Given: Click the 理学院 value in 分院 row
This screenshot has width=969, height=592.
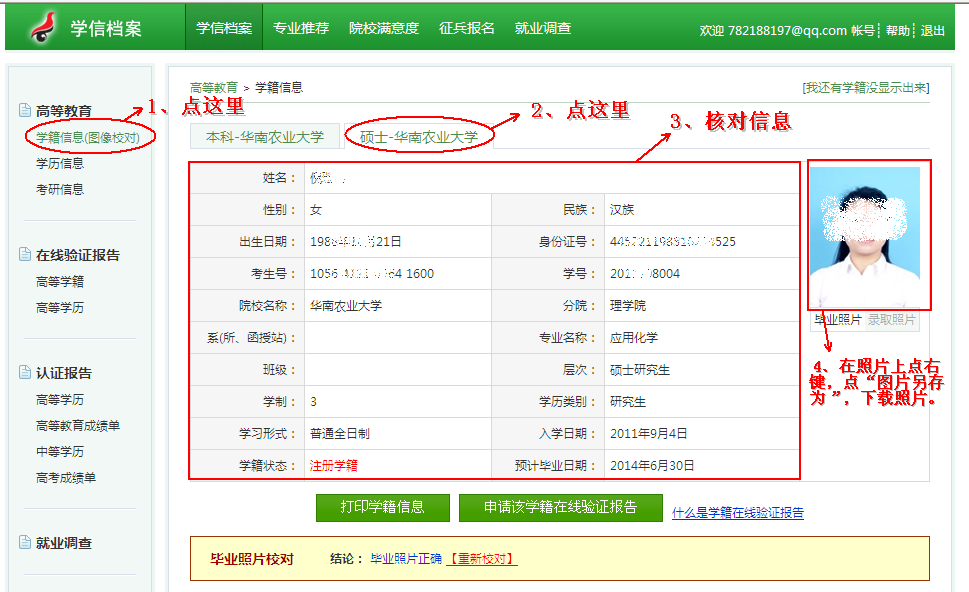Looking at the screenshot, I should [628, 305].
